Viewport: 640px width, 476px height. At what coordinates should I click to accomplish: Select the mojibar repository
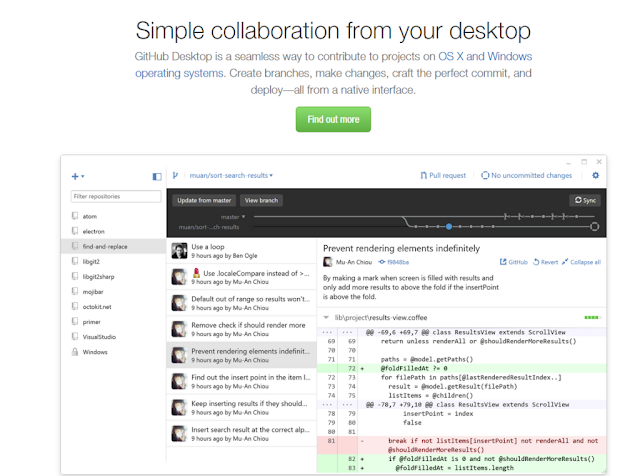pyautogui.click(x=113, y=292)
